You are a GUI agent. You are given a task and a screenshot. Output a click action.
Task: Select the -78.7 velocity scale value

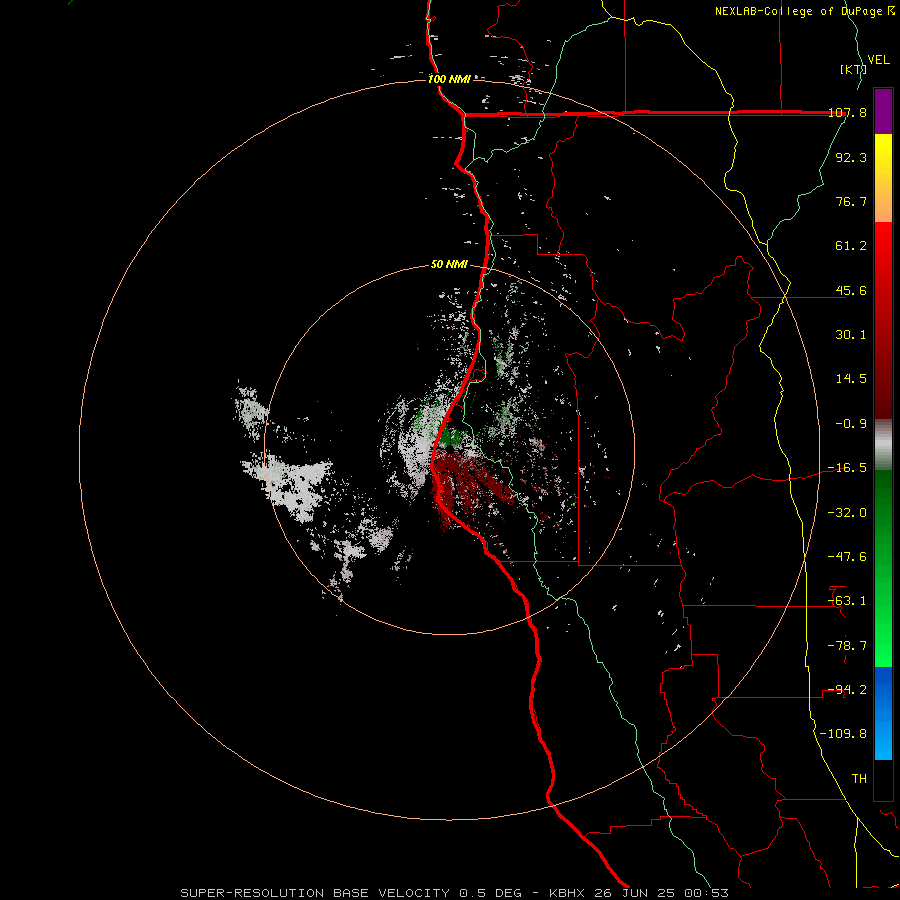(847, 646)
